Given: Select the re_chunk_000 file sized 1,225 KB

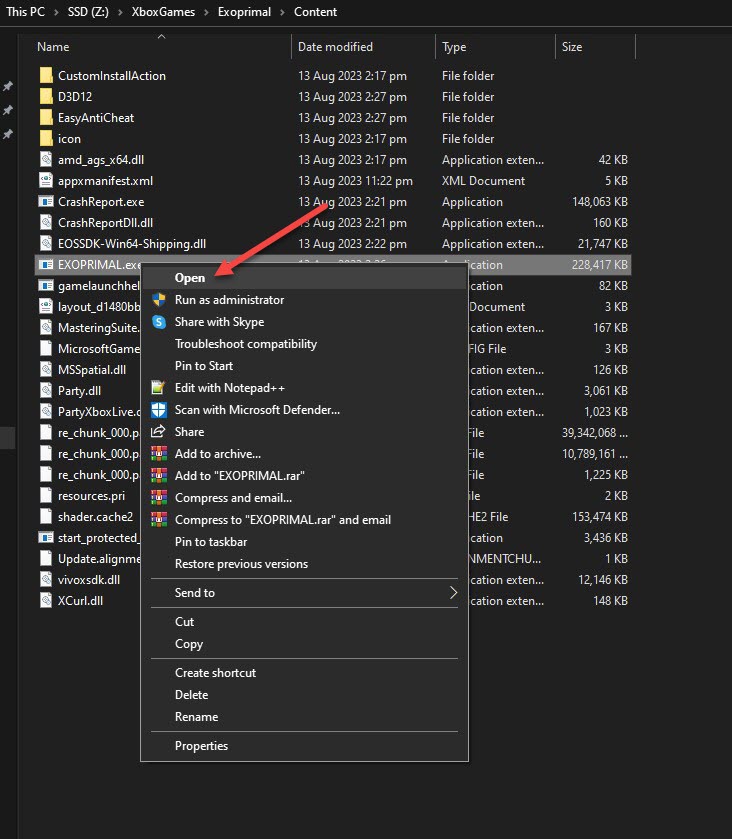Looking at the screenshot, I should pyautogui.click(x=332, y=475).
